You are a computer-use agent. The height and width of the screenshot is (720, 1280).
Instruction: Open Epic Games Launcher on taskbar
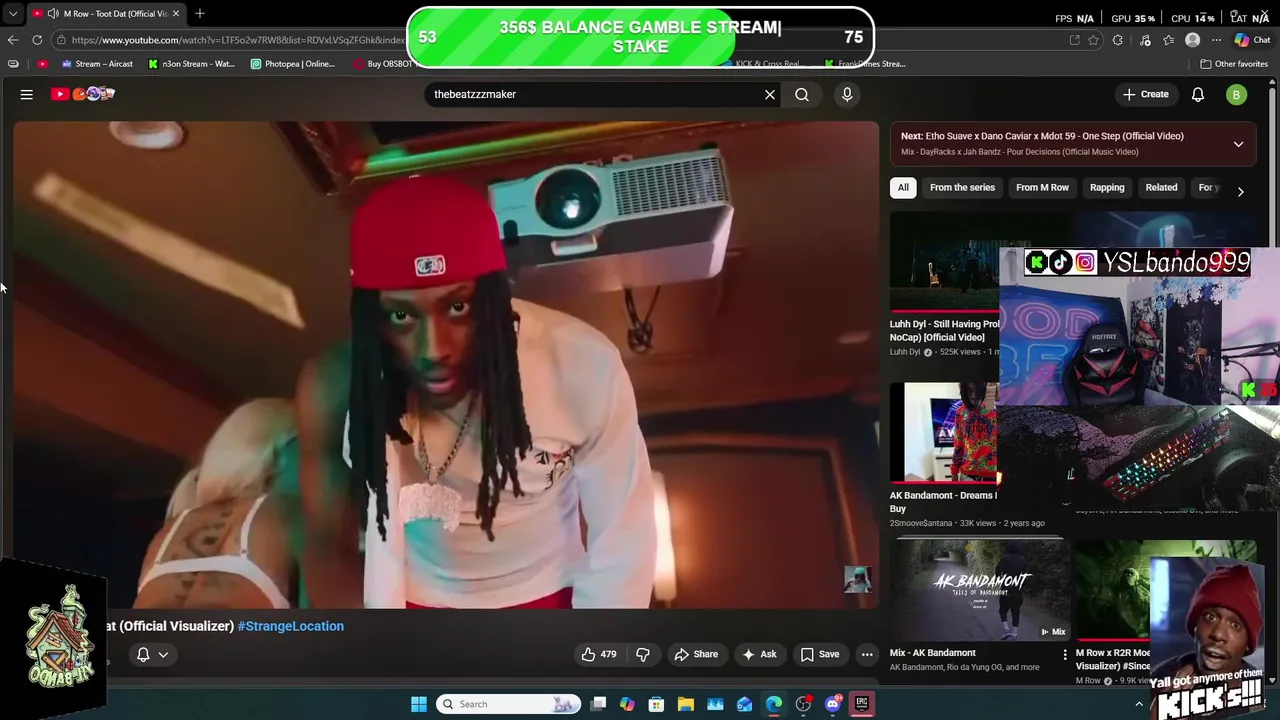(862, 704)
